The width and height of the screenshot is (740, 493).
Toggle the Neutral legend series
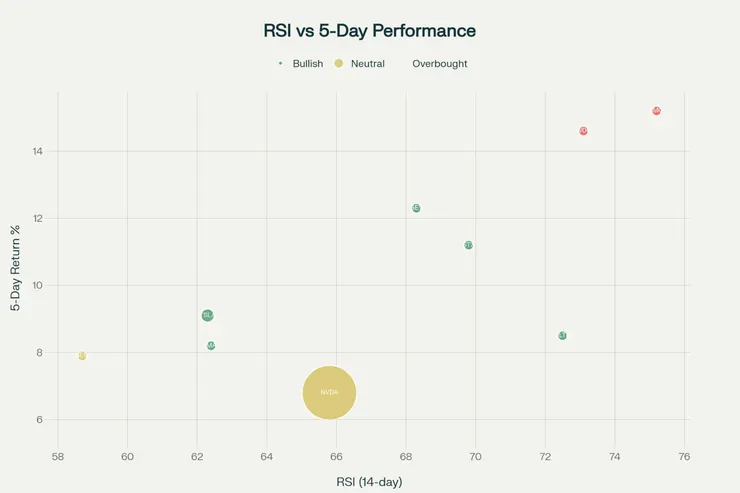pos(367,64)
